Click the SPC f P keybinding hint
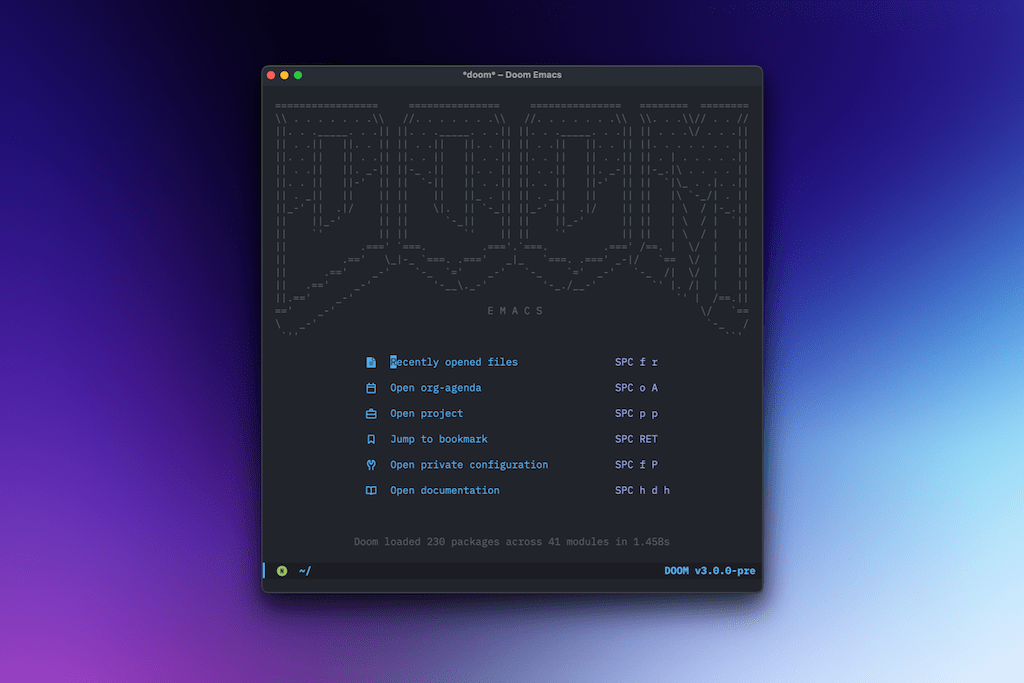The width and height of the screenshot is (1024, 683). (636, 465)
